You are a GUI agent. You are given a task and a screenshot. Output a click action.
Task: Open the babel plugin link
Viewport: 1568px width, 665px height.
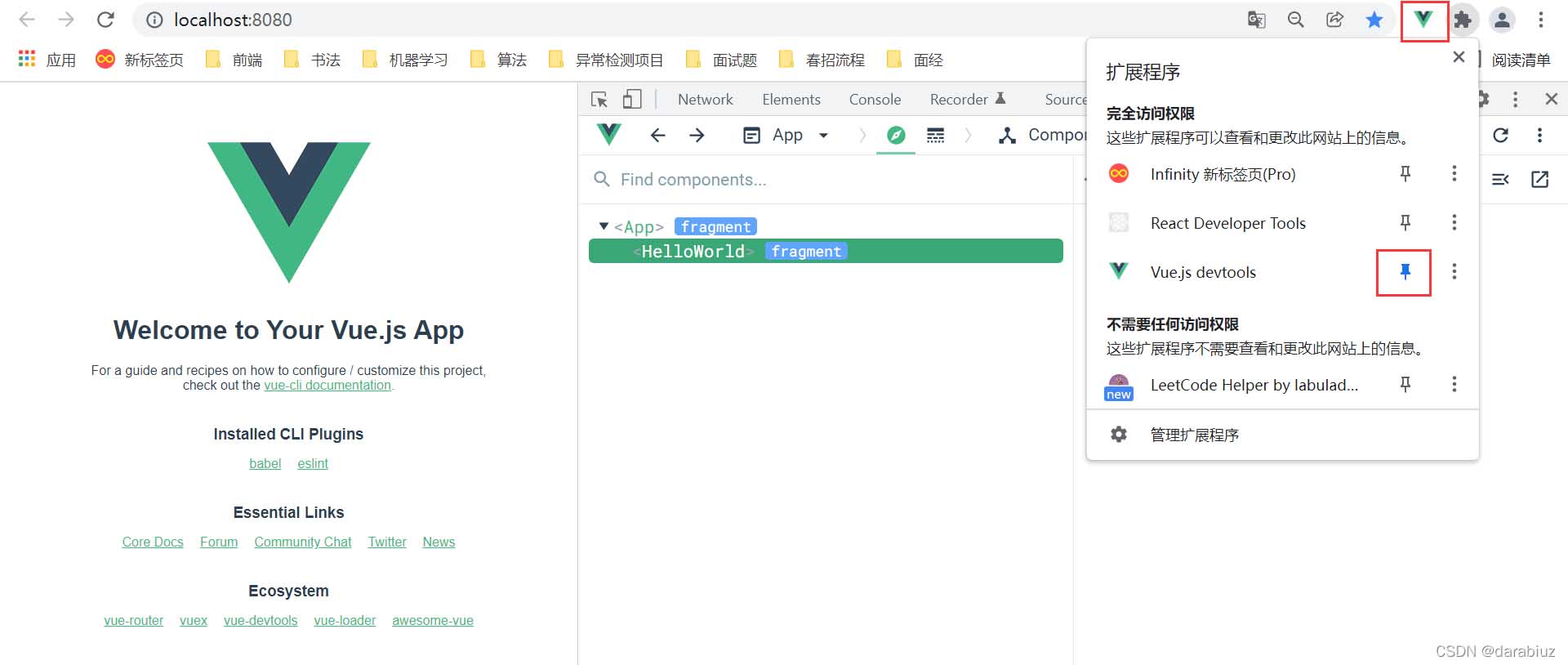pos(265,463)
